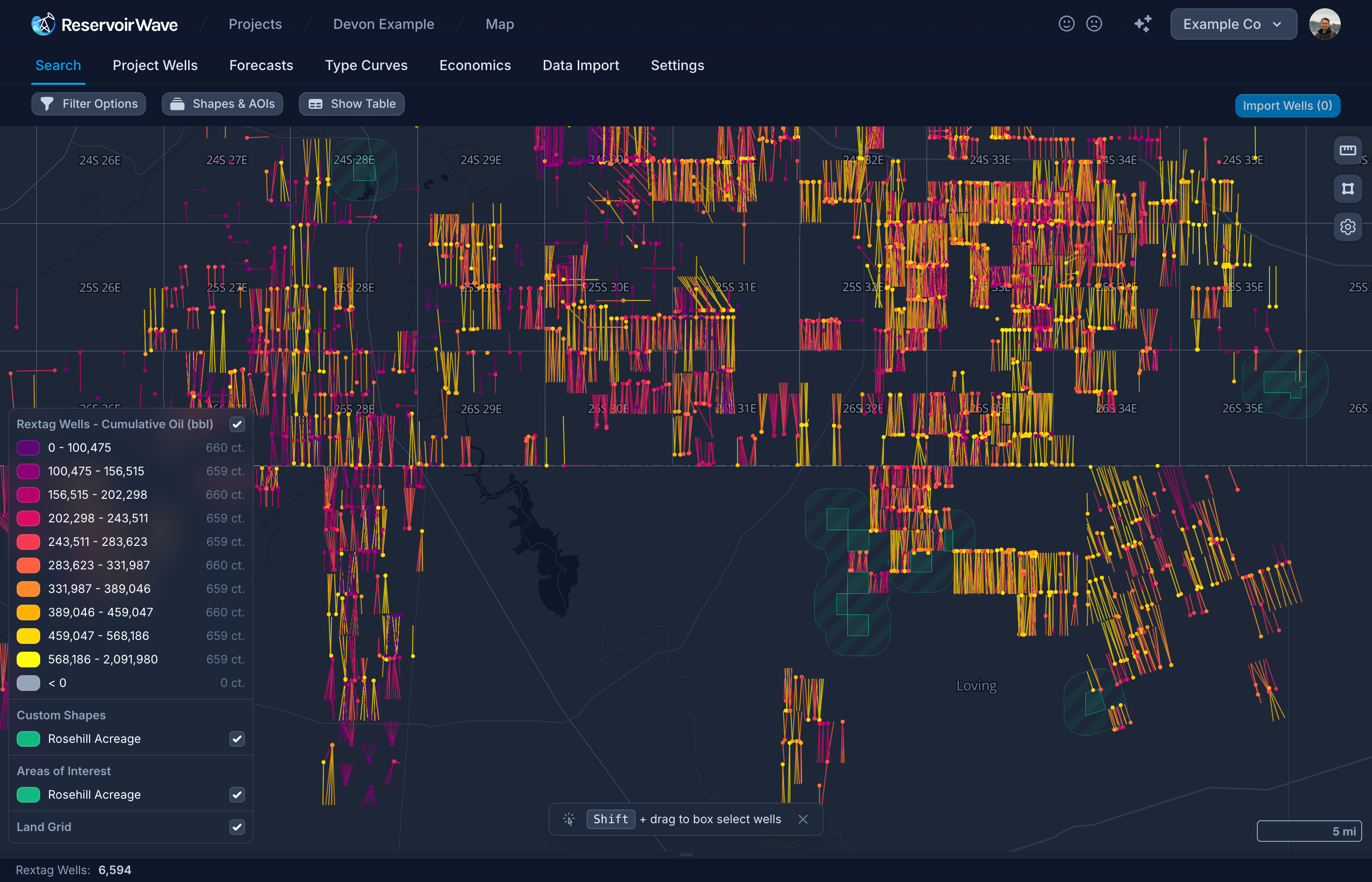Screen dimensions: 1372x882
Task: Open the Example Co company dropdown
Action: [x=1233, y=24]
